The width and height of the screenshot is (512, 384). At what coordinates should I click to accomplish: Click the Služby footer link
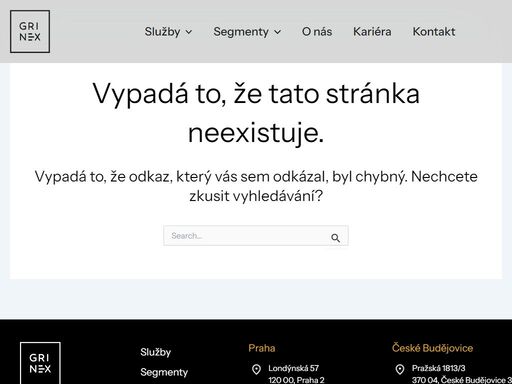[156, 352]
